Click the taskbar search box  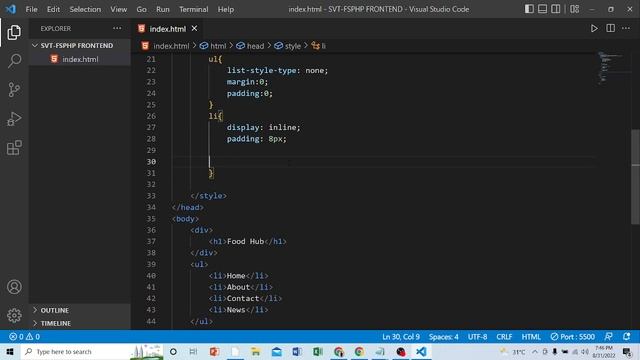(x=92, y=352)
